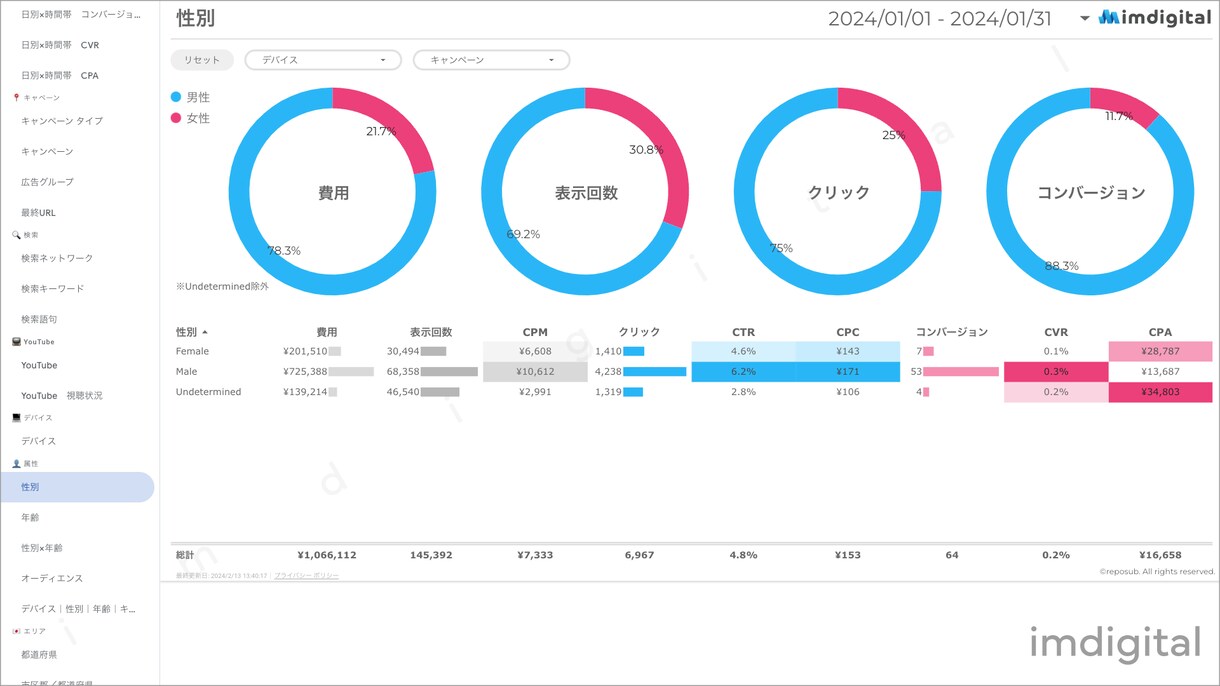
Task: Click the YouTube section heading icon in sidebar
Action: click(x=16, y=342)
